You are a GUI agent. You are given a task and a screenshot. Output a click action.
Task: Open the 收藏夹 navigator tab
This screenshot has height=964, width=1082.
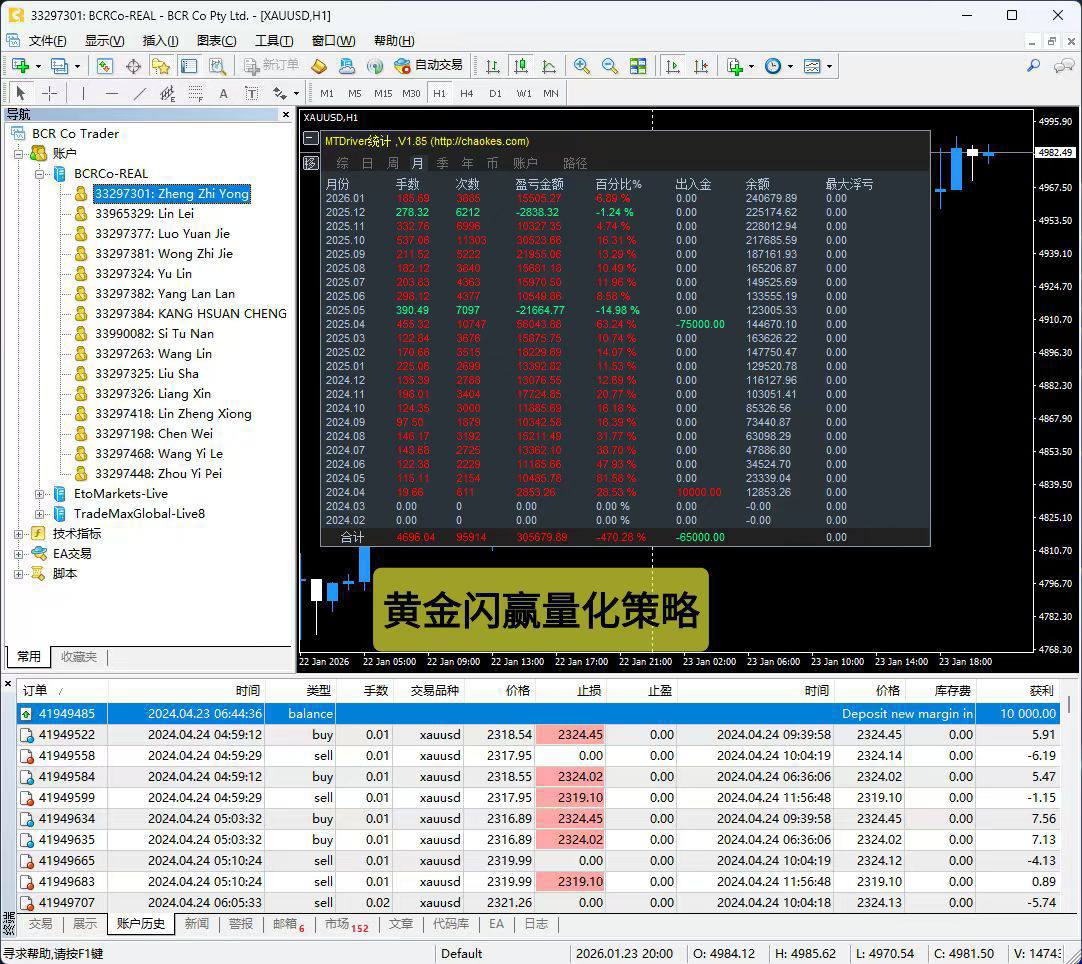click(79, 656)
